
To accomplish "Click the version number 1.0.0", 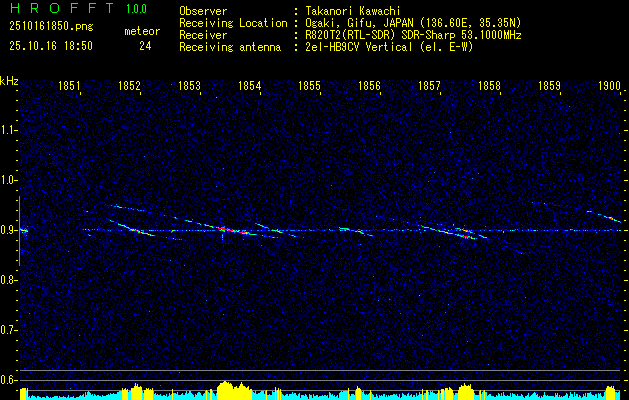I will click(x=136, y=8).
